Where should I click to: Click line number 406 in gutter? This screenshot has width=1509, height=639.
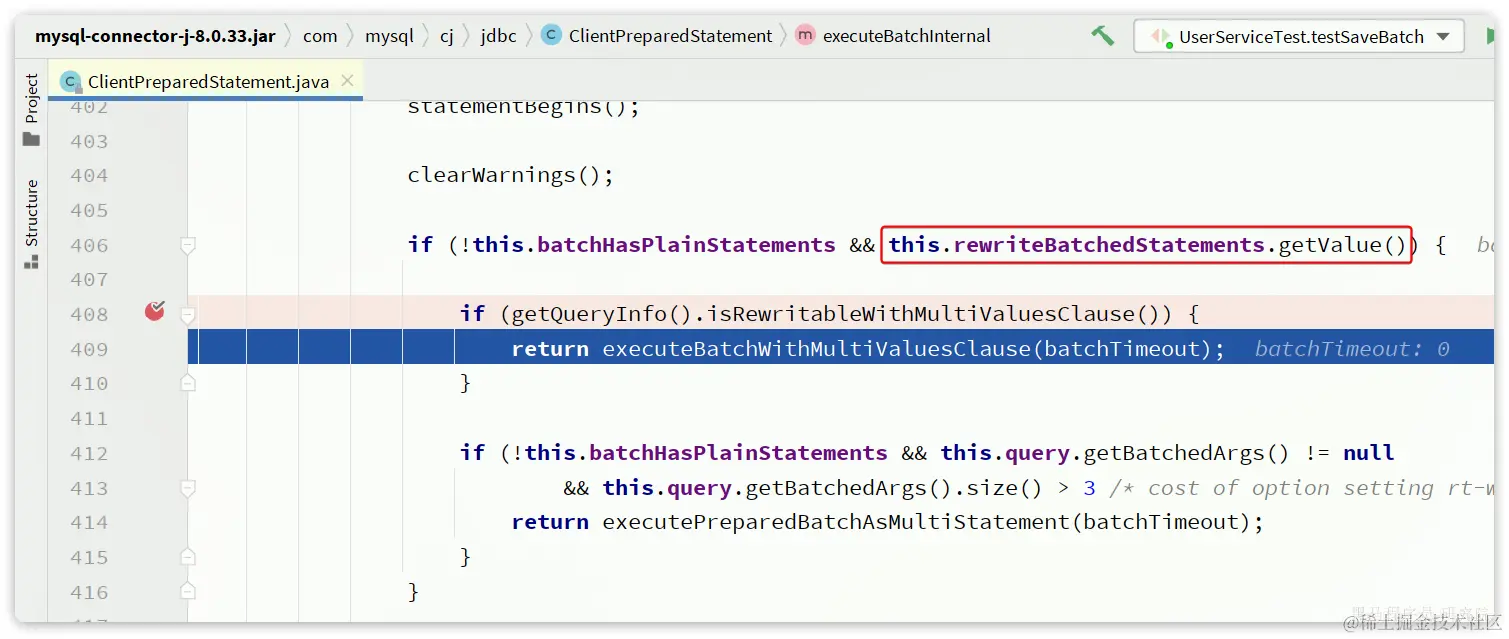click(x=89, y=245)
